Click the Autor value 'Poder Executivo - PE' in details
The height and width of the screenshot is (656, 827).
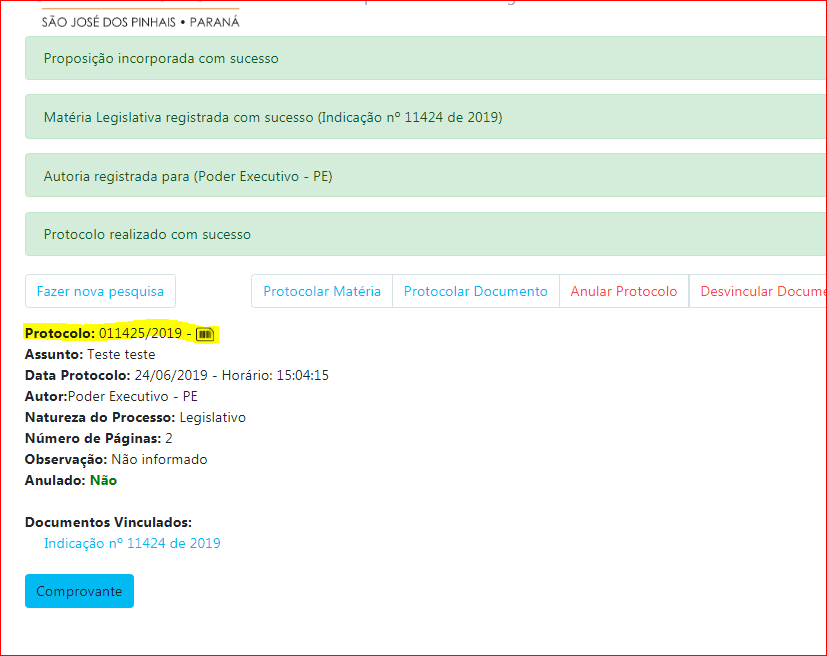(132, 397)
